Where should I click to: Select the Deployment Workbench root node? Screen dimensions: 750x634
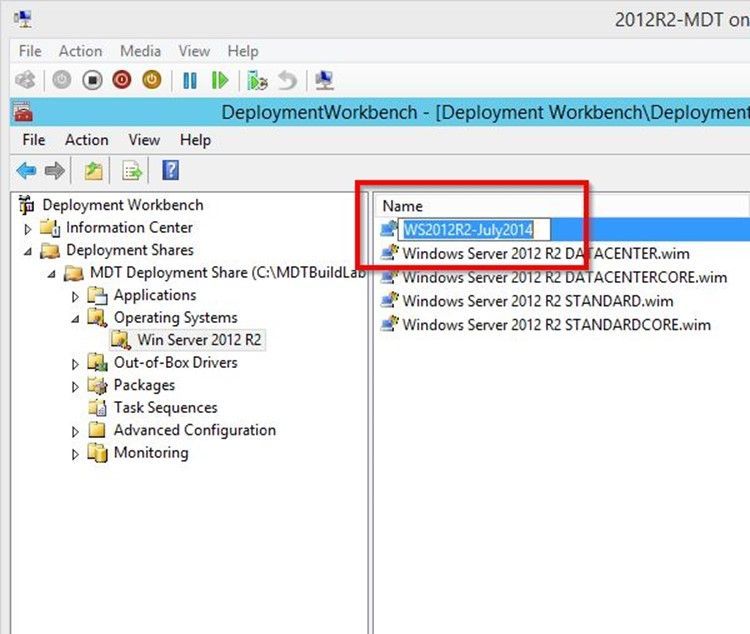(122, 205)
